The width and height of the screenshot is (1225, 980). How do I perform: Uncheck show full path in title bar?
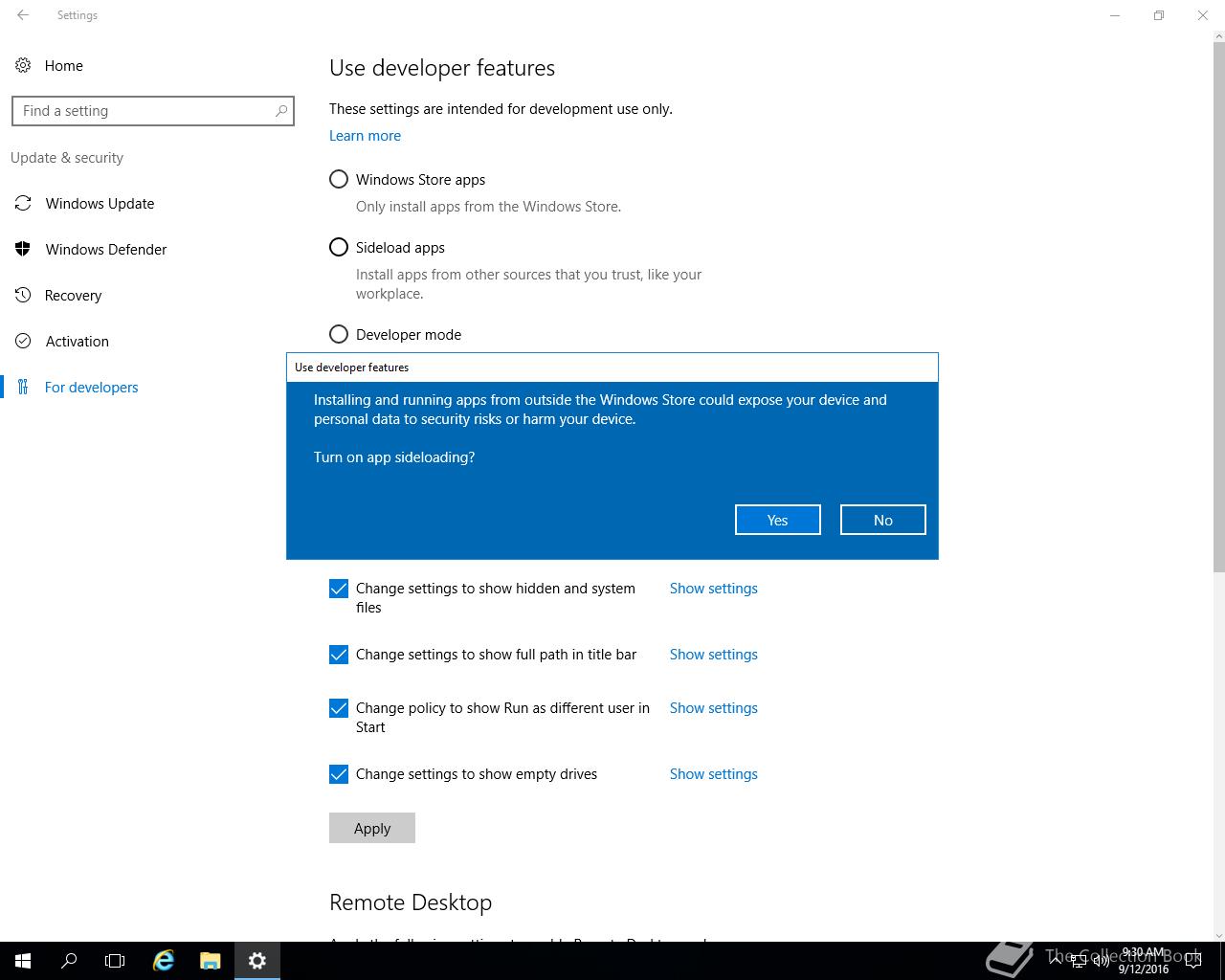point(339,655)
